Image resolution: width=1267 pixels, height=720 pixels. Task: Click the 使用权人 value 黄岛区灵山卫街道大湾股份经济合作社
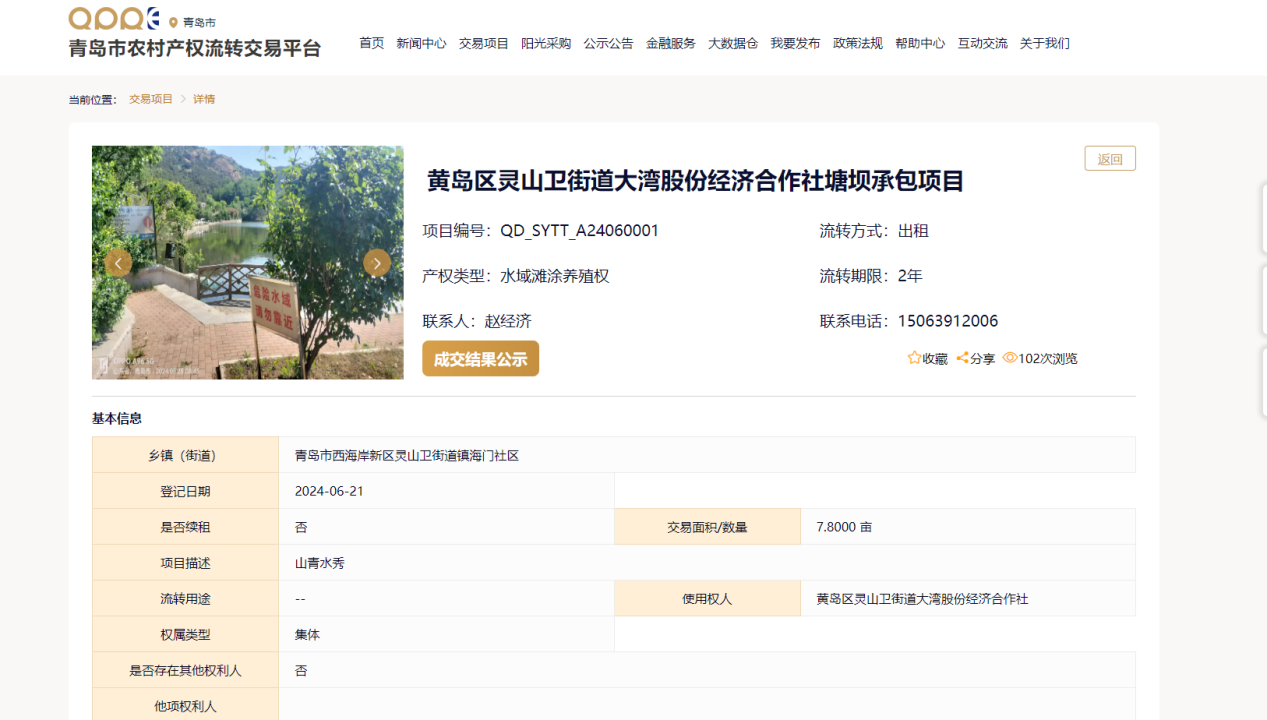point(922,599)
